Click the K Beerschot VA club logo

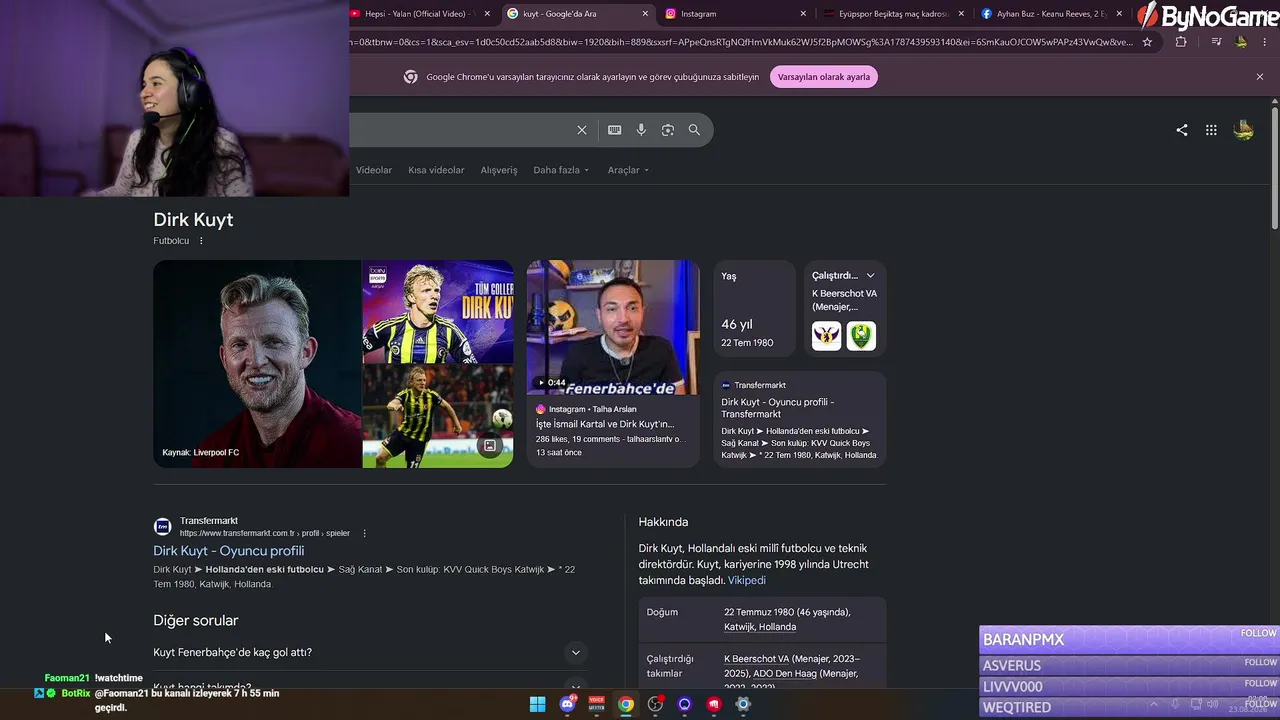pyautogui.click(x=827, y=336)
